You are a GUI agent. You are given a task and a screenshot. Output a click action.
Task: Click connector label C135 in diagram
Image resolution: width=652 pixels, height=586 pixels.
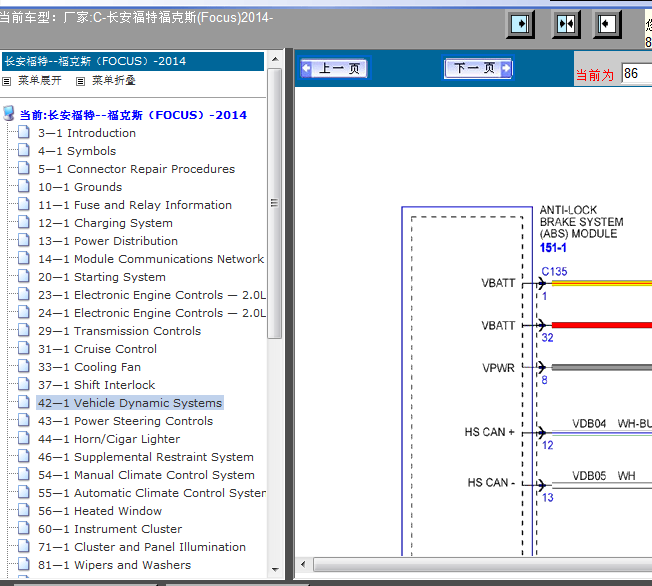(x=554, y=272)
